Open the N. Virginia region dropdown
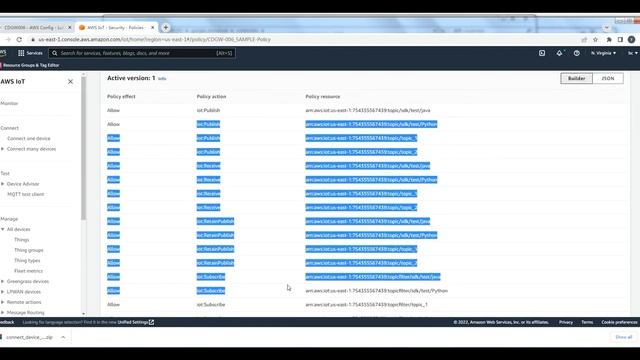This screenshot has height=360, width=640. point(603,53)
